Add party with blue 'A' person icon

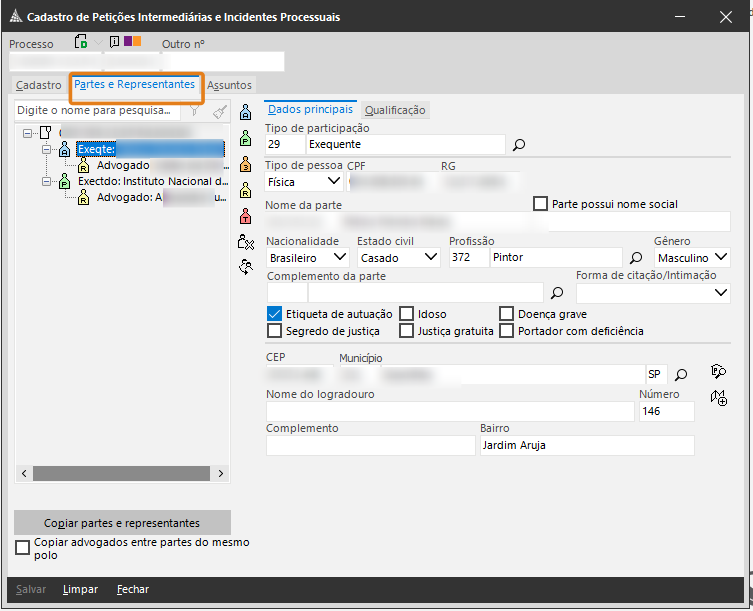(x=245, y=112)
